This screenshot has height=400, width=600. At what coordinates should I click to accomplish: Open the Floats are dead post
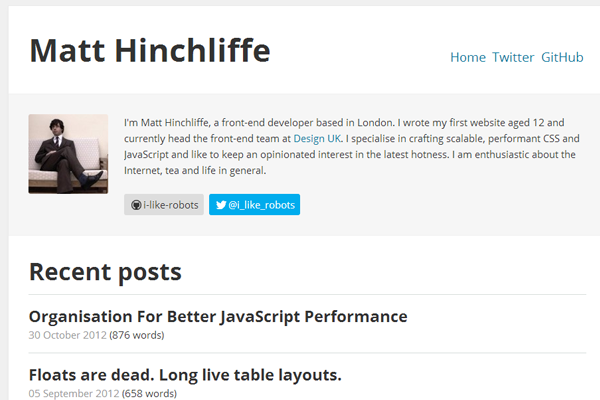tap(185, 375)
